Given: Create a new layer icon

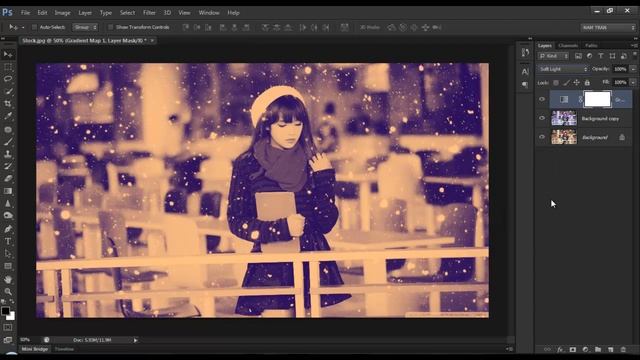Looking at the screenshot, I should tap(611, 349).
